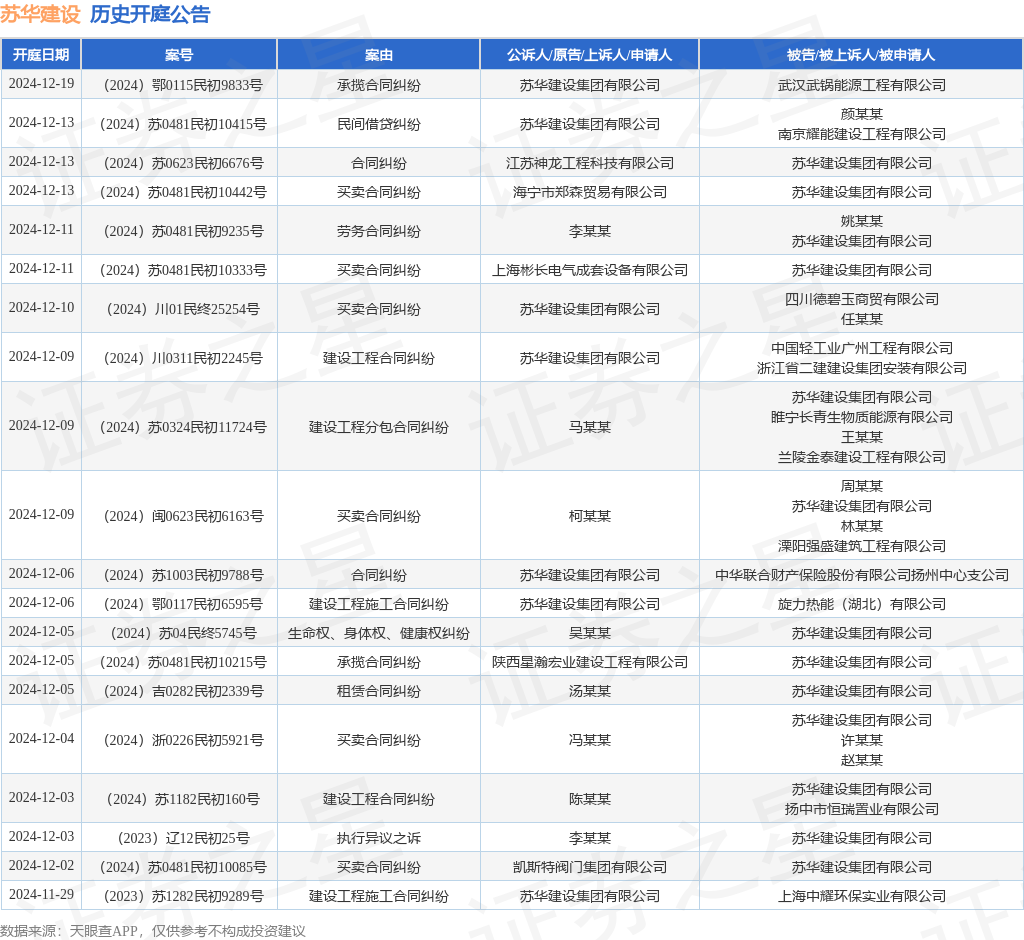The image size is (1024, 940).
Task: Click case number (2024)苏1182民初160号
Action: [184, 799]
